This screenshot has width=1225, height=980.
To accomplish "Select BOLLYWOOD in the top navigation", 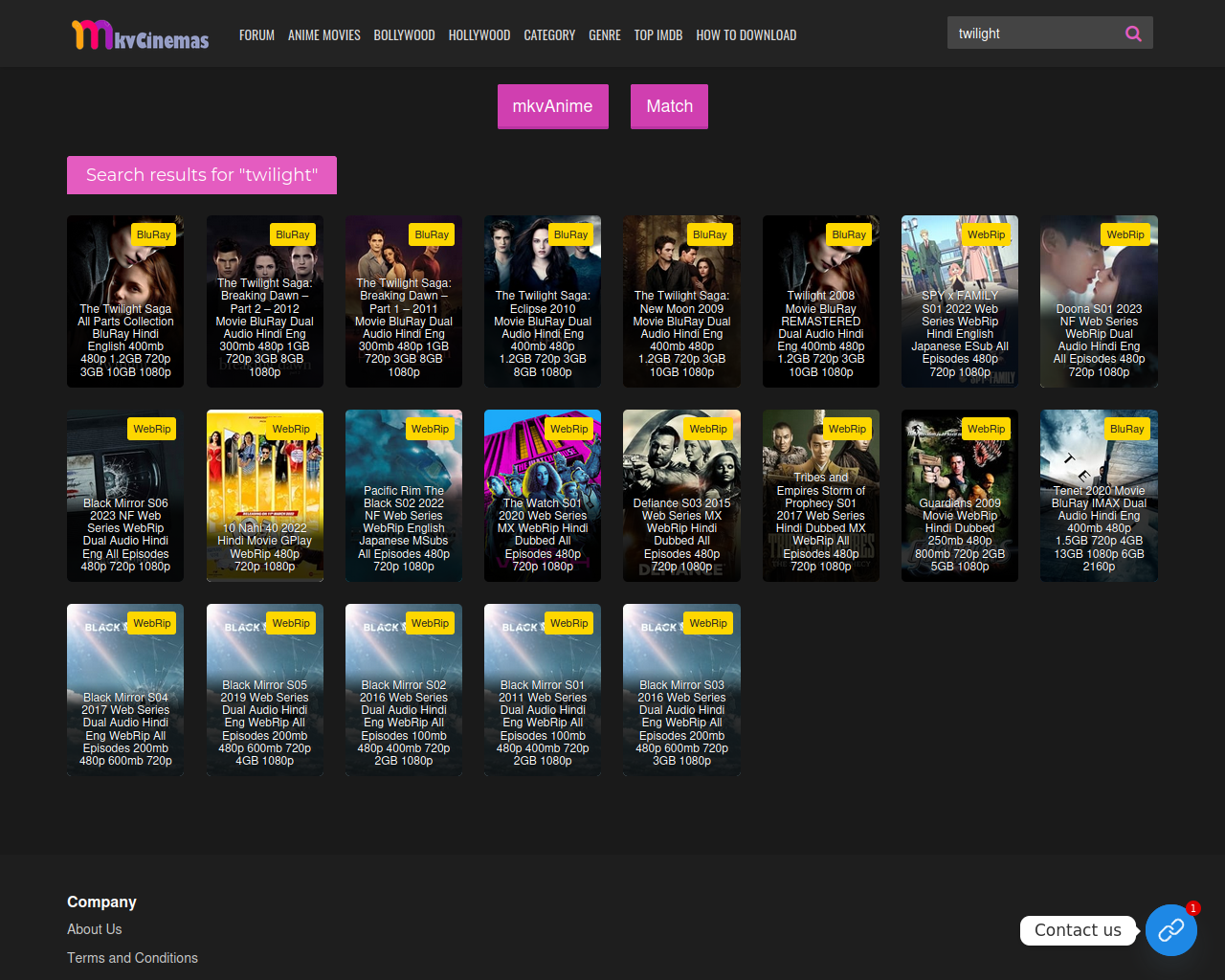I will tap(404, 35).
